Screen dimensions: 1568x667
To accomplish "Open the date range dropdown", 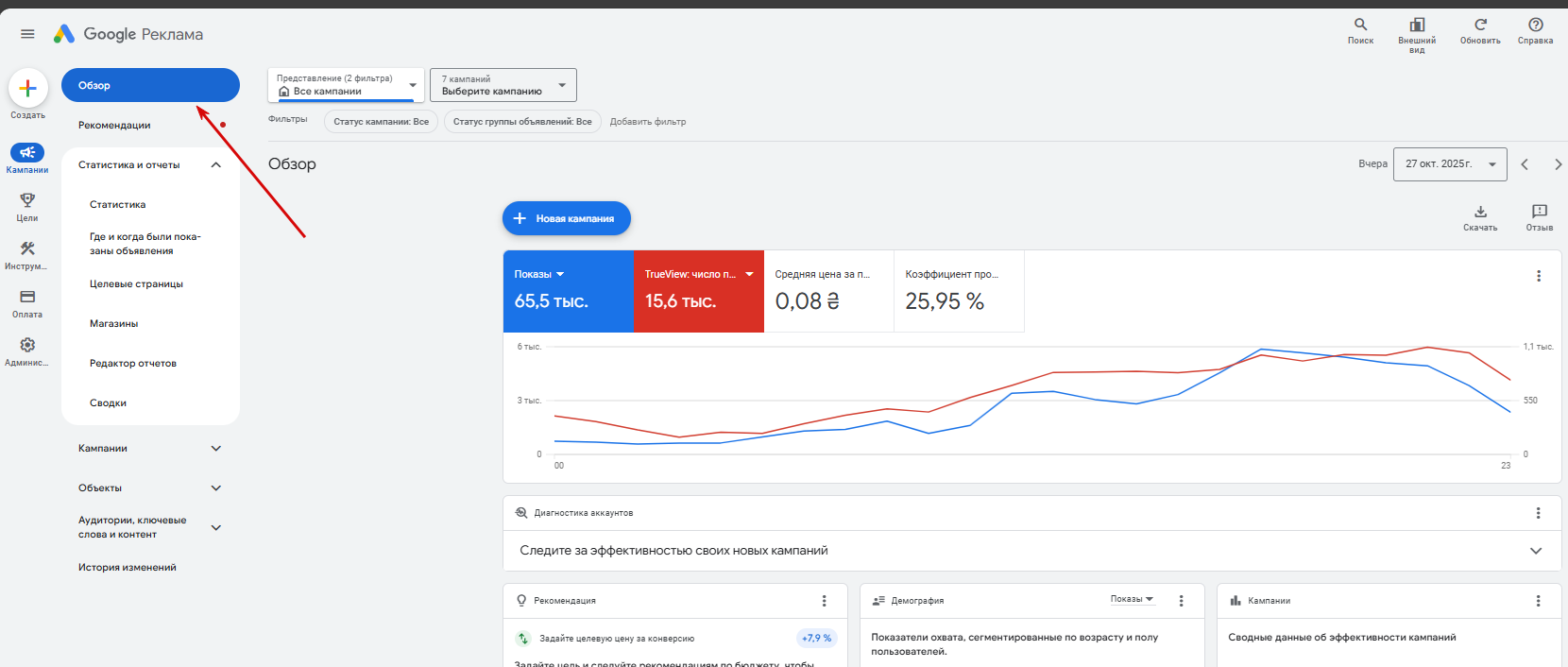I will pyautogui.click(x=1449, y=164).
